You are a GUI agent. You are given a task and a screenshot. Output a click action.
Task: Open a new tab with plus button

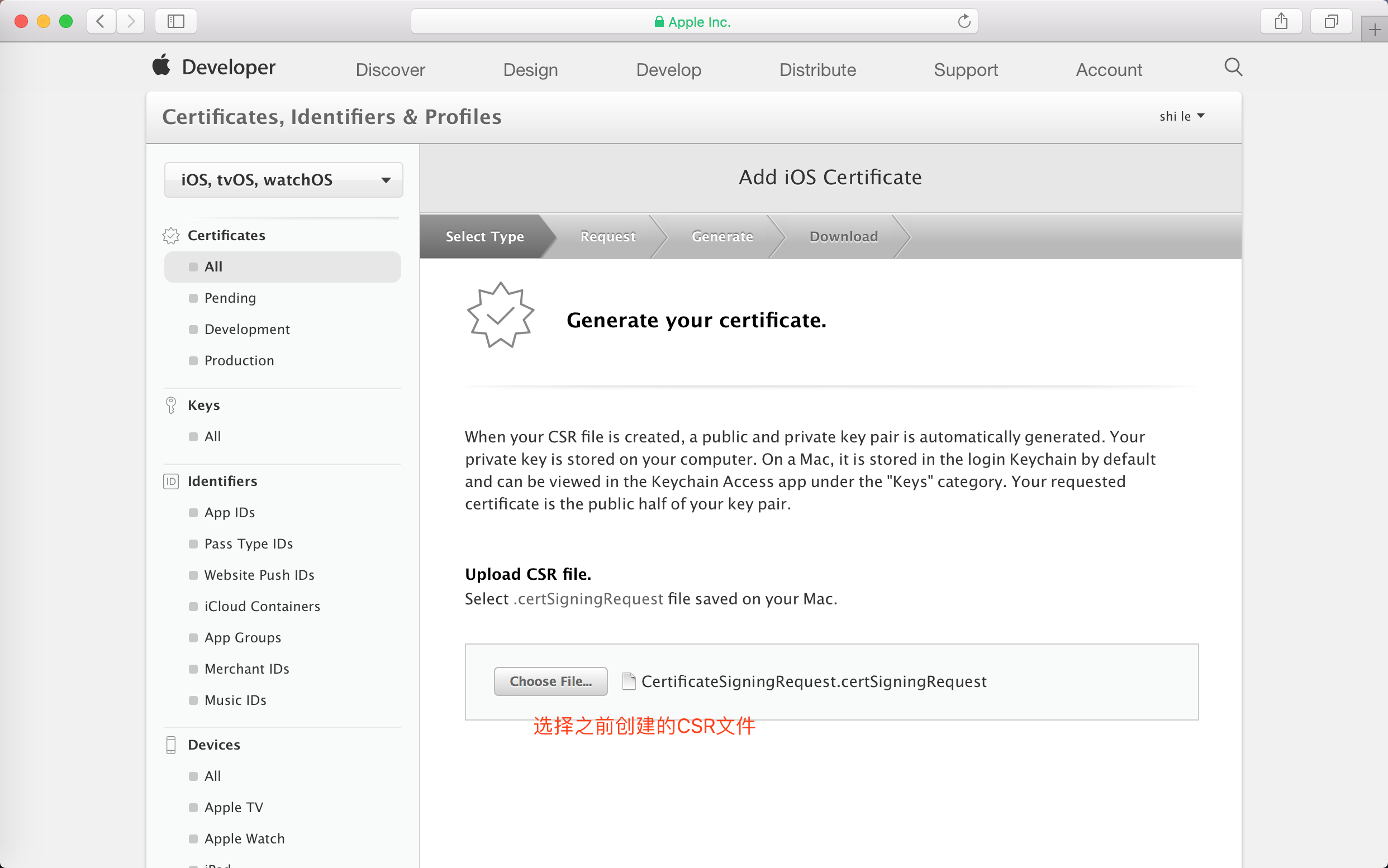[x=1375, y=29]
